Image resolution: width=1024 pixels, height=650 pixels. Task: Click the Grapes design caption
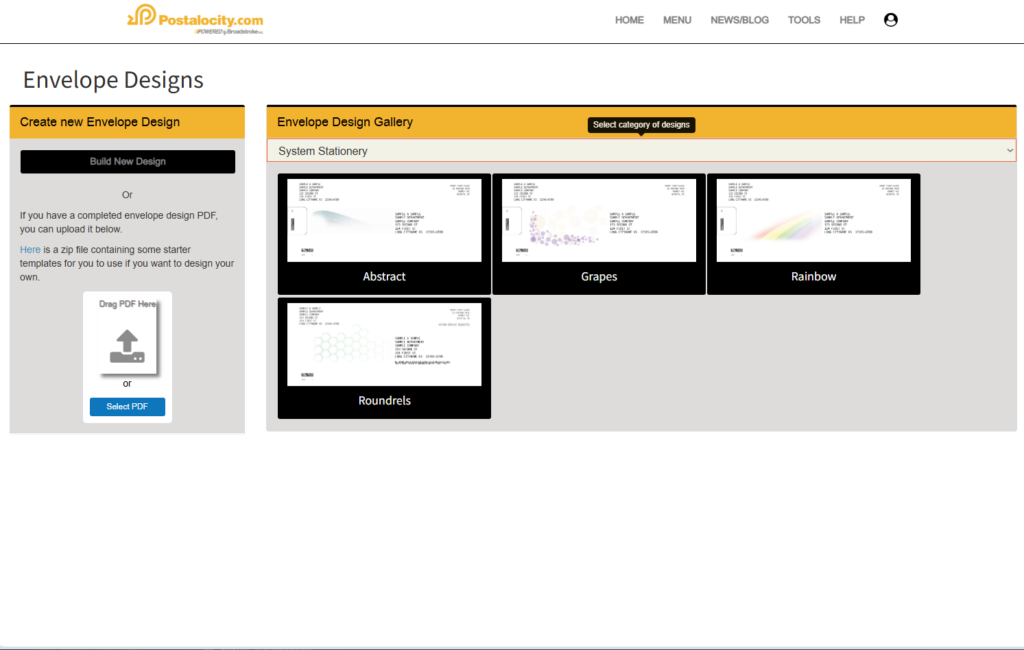click(599, 276)
